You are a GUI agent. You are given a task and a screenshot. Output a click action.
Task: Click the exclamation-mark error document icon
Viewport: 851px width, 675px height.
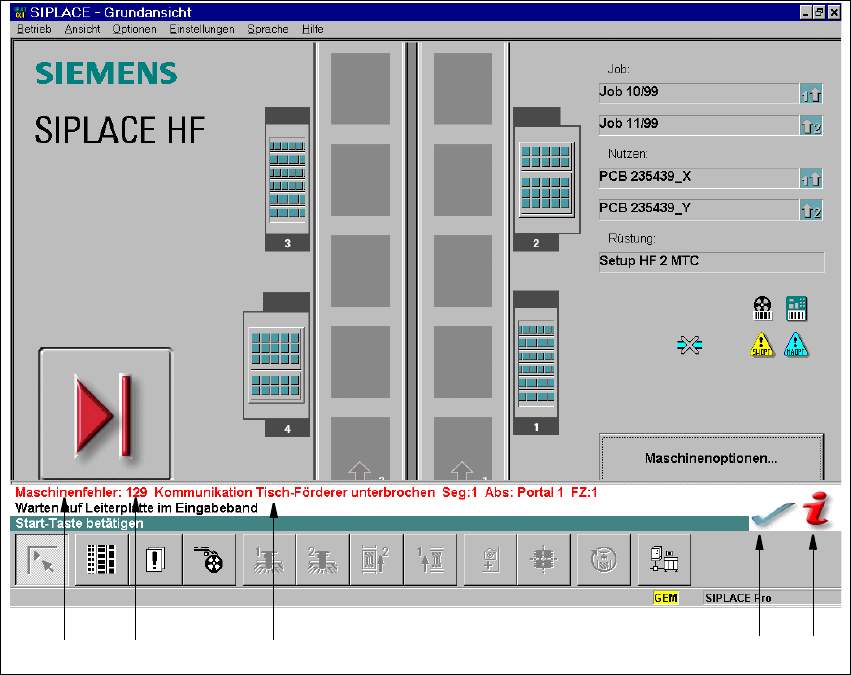tap(155, 560)
